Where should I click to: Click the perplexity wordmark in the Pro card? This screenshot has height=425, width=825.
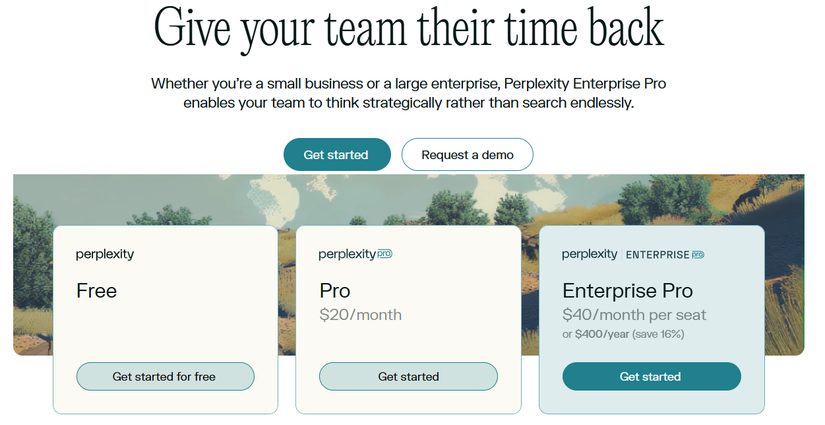pyautogui.click(x=347, y=255)
